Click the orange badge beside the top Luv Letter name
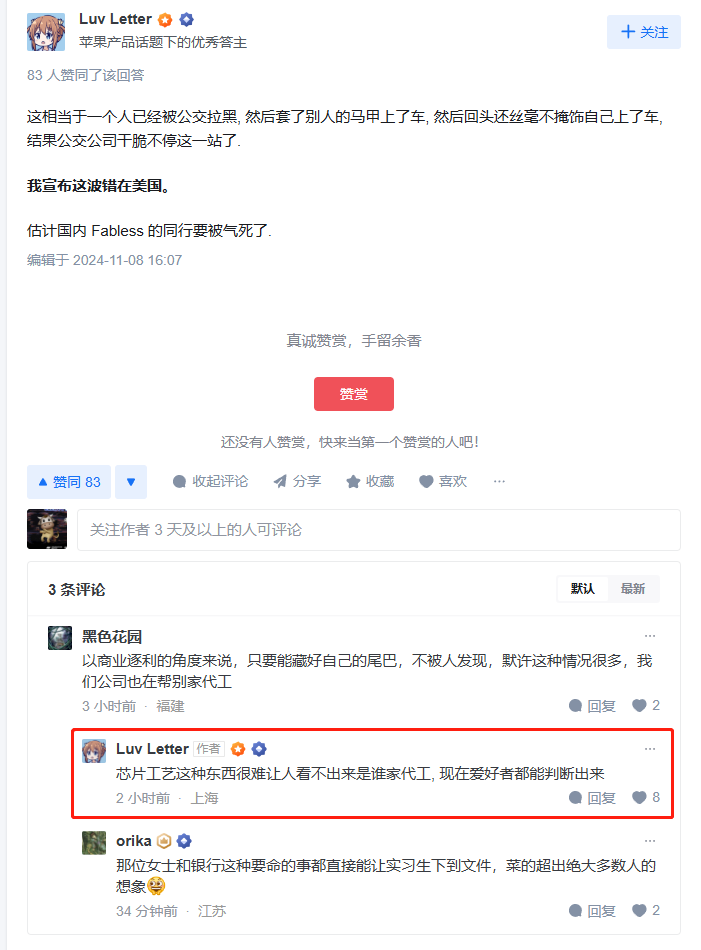The image size is (701, 950). point(165,20)
